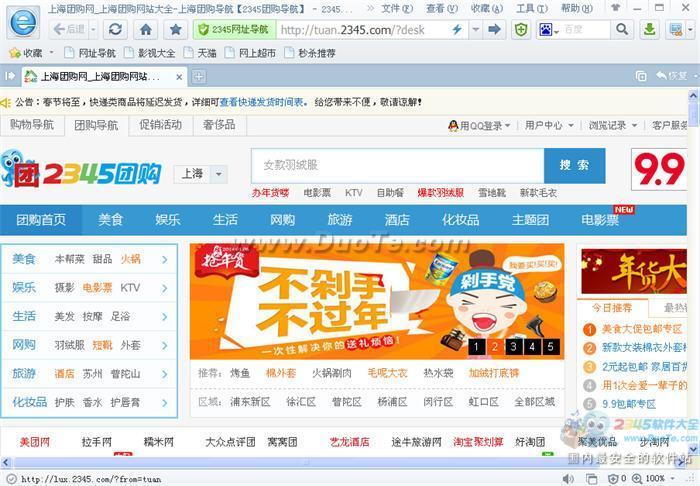Viewport: 700px width, 486px height.
Task: Open the 美团网 site link
Action: (34, 442)
